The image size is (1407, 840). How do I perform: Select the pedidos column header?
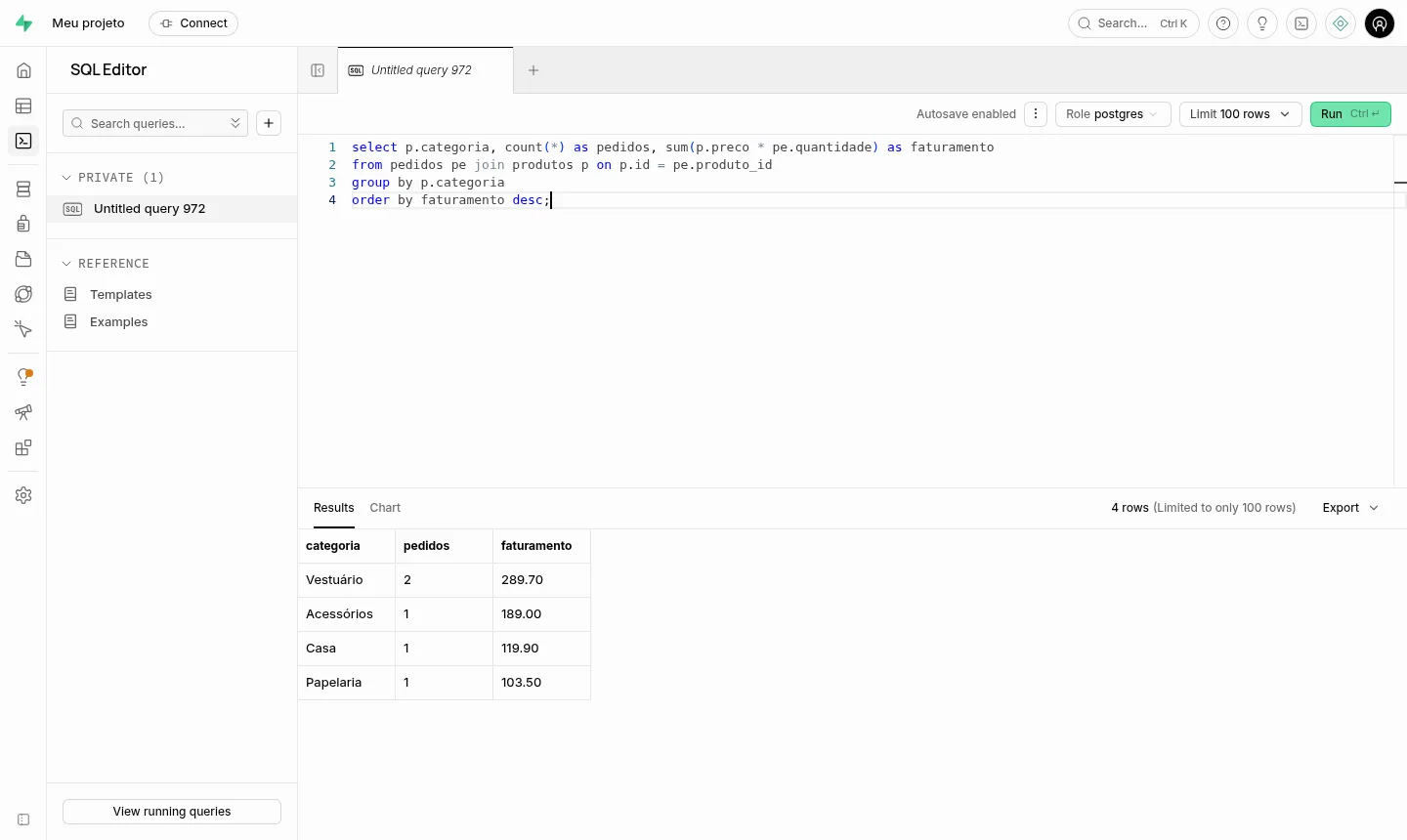445,546
